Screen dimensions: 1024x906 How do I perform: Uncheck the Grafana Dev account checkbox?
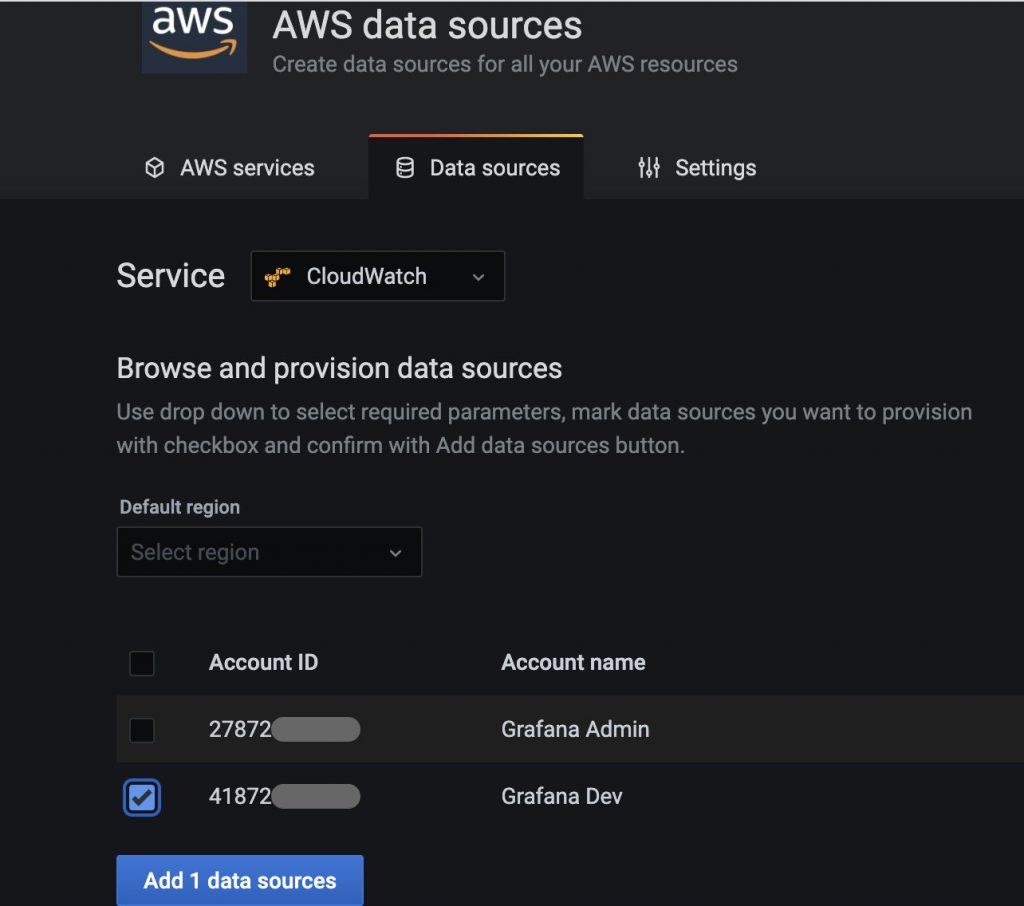pyautogui.click(x=142, y=798)
